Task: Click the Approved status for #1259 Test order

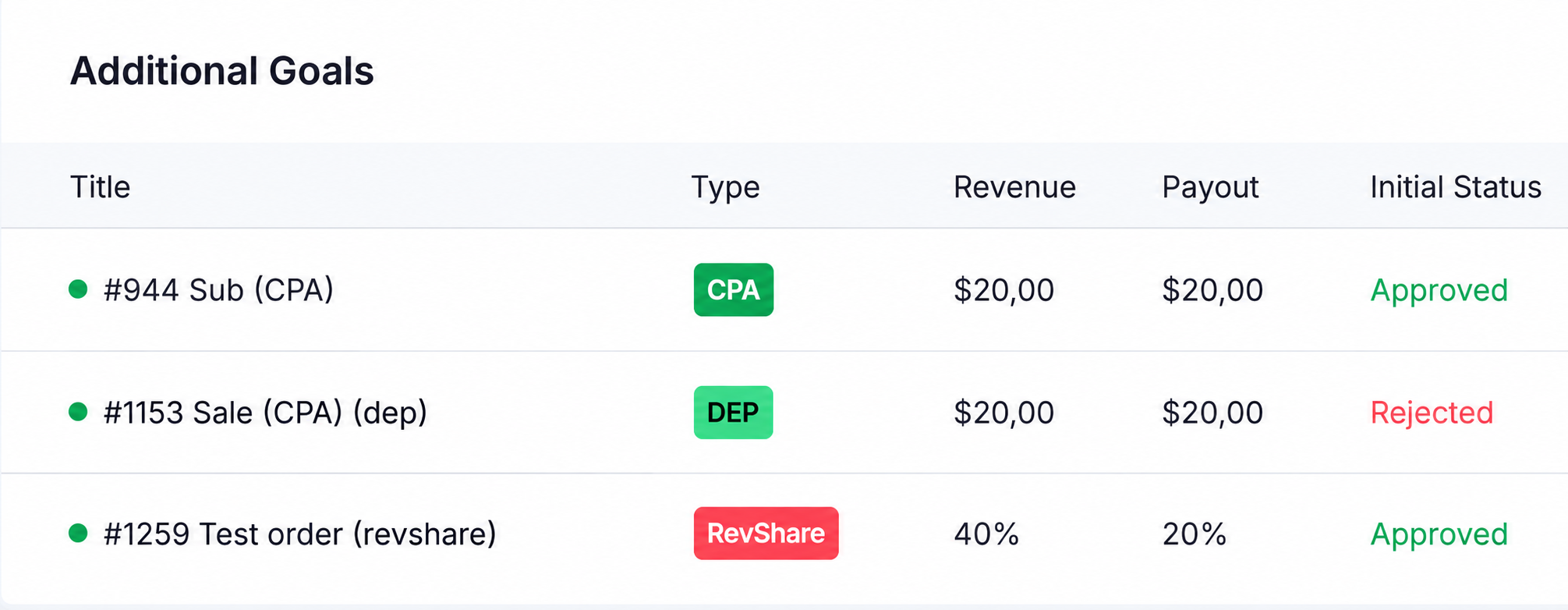Action: point(1439,534)
